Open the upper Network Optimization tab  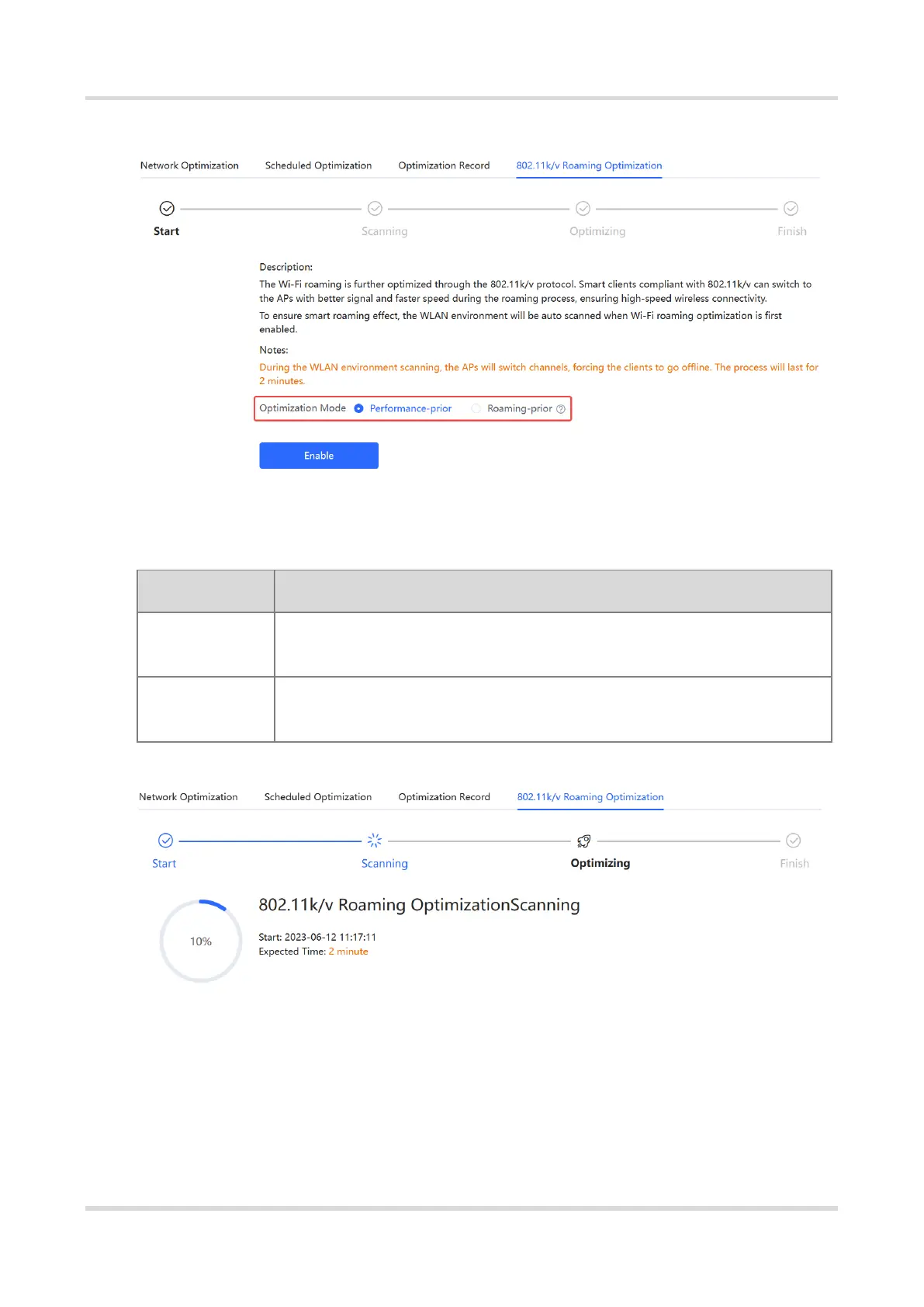[189, 165]
